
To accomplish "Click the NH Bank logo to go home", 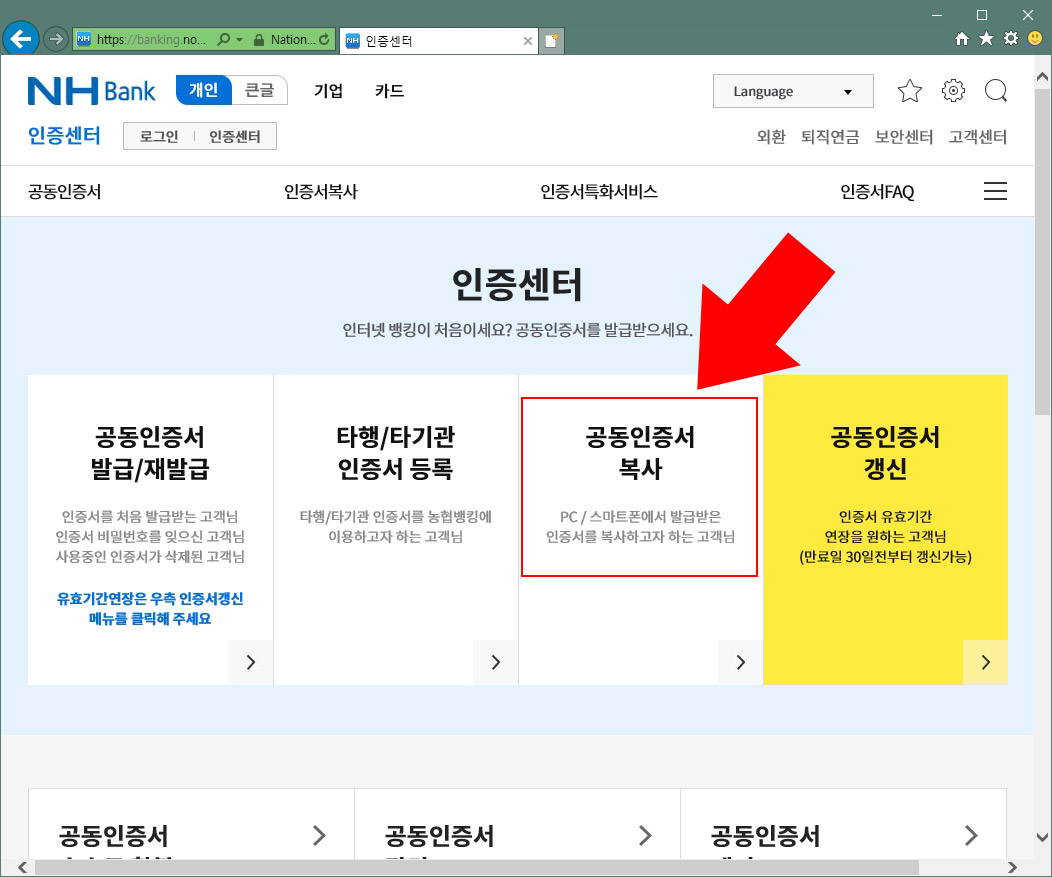I will tap(91, 91).
